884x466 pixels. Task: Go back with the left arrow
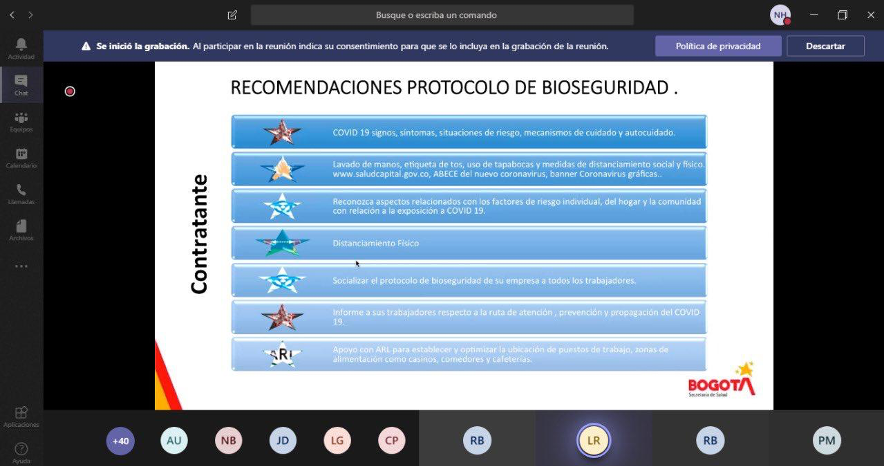coord(12,15)
